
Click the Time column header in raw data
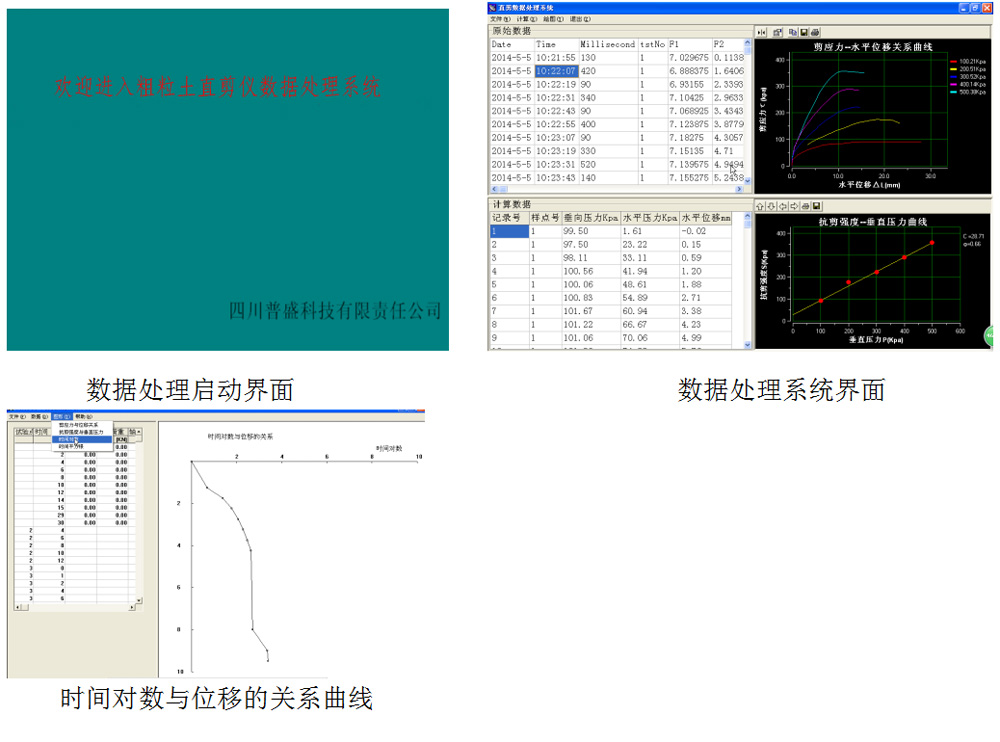pyautogui.click(x=556, y=44)
